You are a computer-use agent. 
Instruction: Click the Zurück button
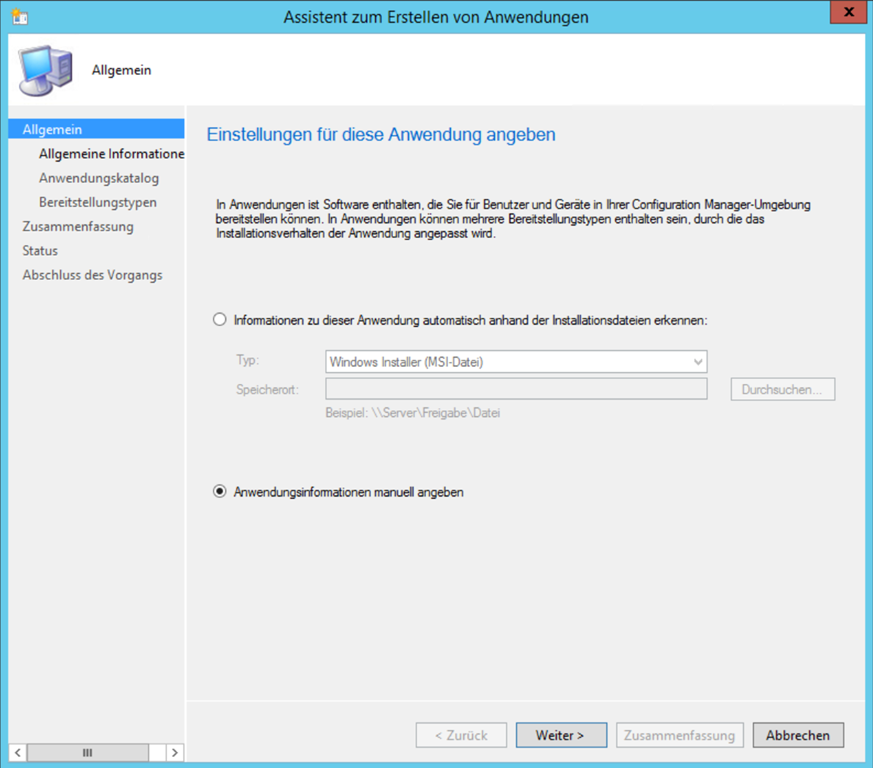[x=461, y=735]
